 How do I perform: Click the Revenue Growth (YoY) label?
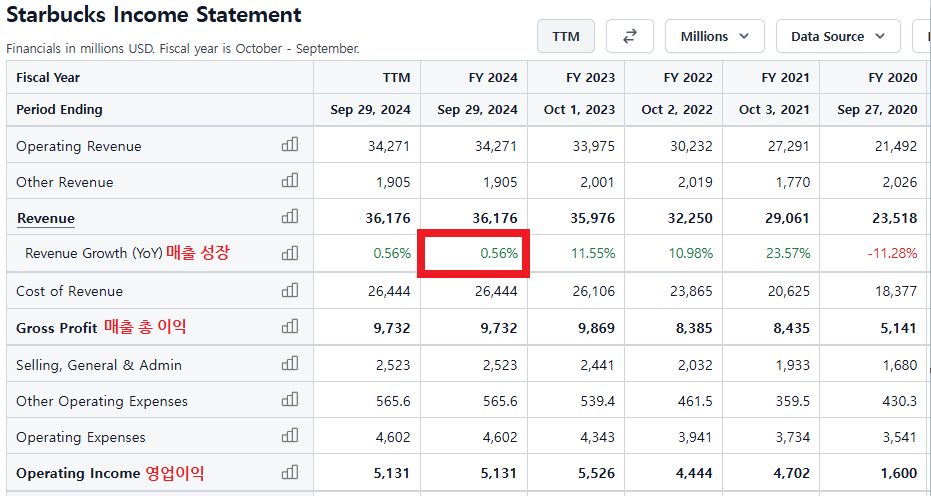pyautogui.click(x=94, y=254)
